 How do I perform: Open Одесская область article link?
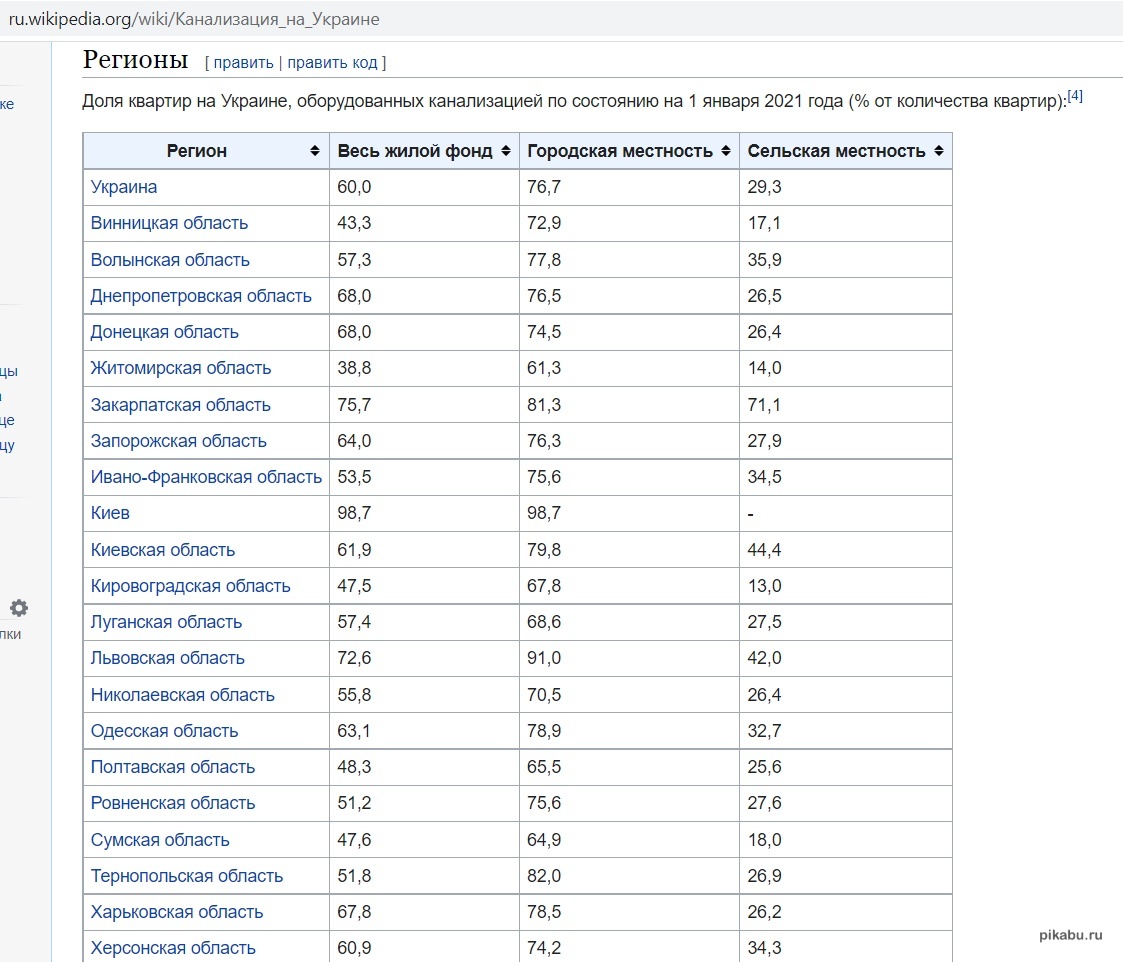pyautogui.click(x=164, y=731)
